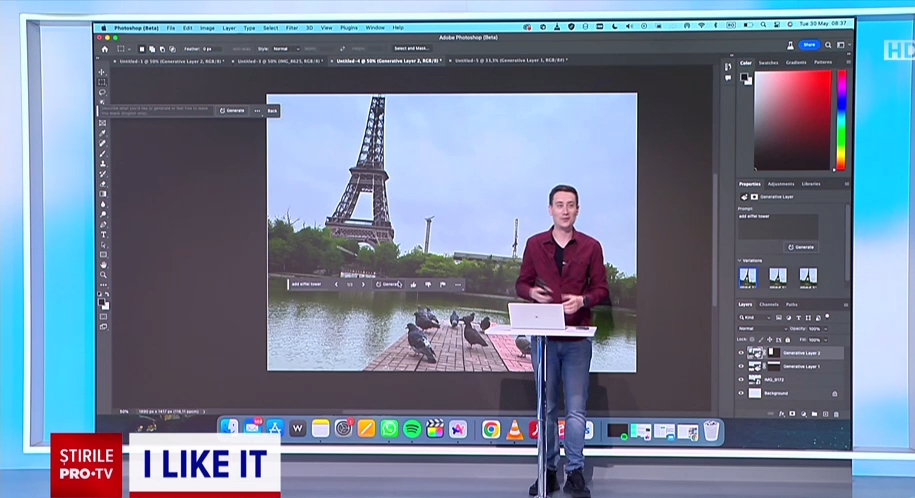Open the Plugins menu
The height and width of the screenshot is (498, 915).
[x=349, y=27]
